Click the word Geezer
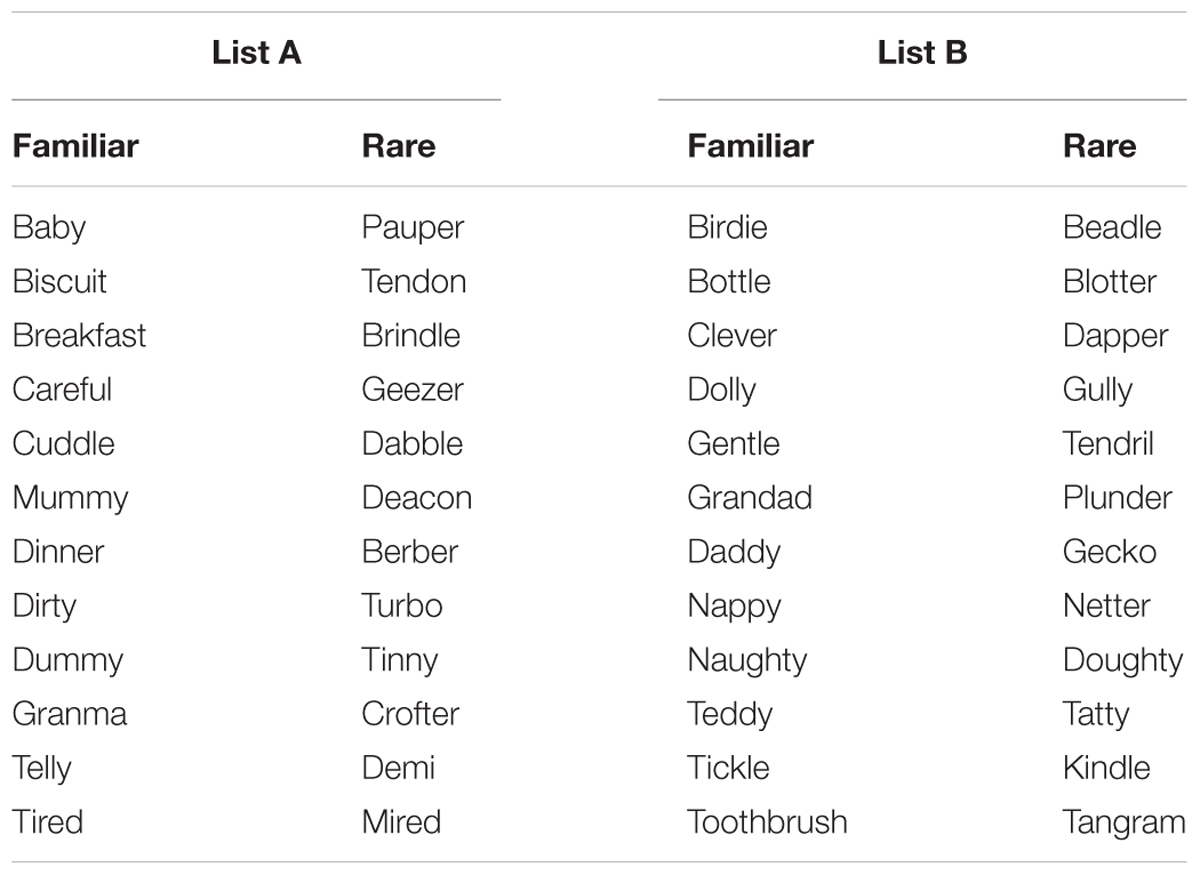Screen dimensions: 1200x875 (x=412, y=391)
